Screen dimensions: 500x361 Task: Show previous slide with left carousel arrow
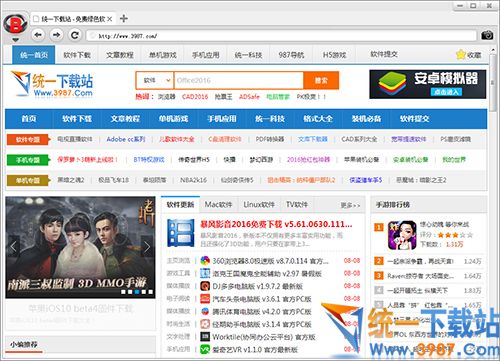13,247
